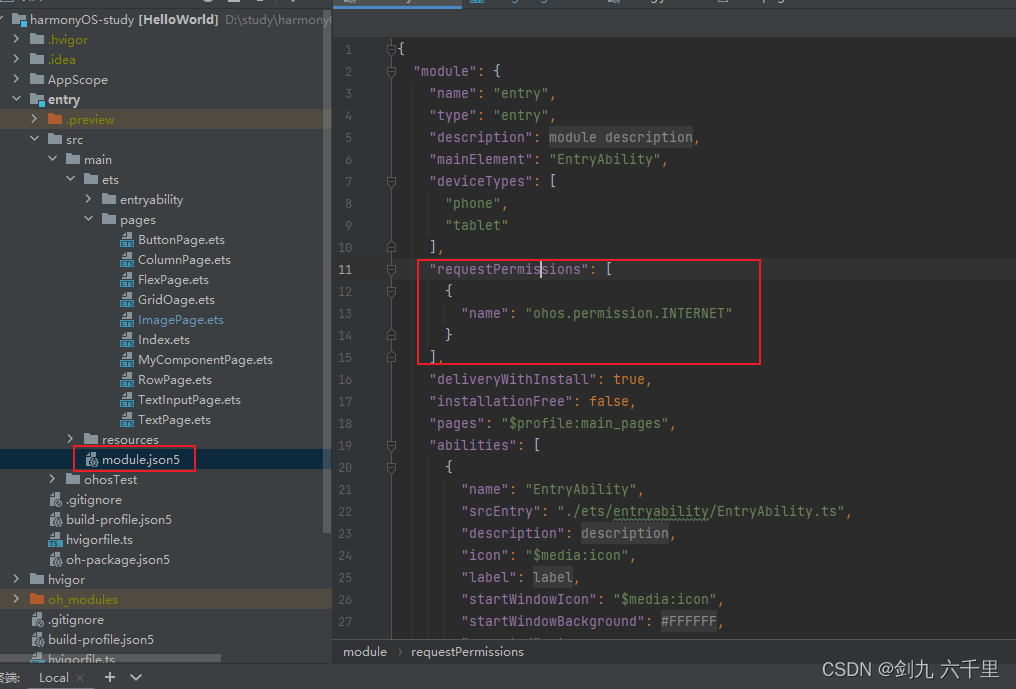This screenshot has width=1016, height=689.
Task: Click the oh-package.json5 file icon
Action: coord(56,560)
